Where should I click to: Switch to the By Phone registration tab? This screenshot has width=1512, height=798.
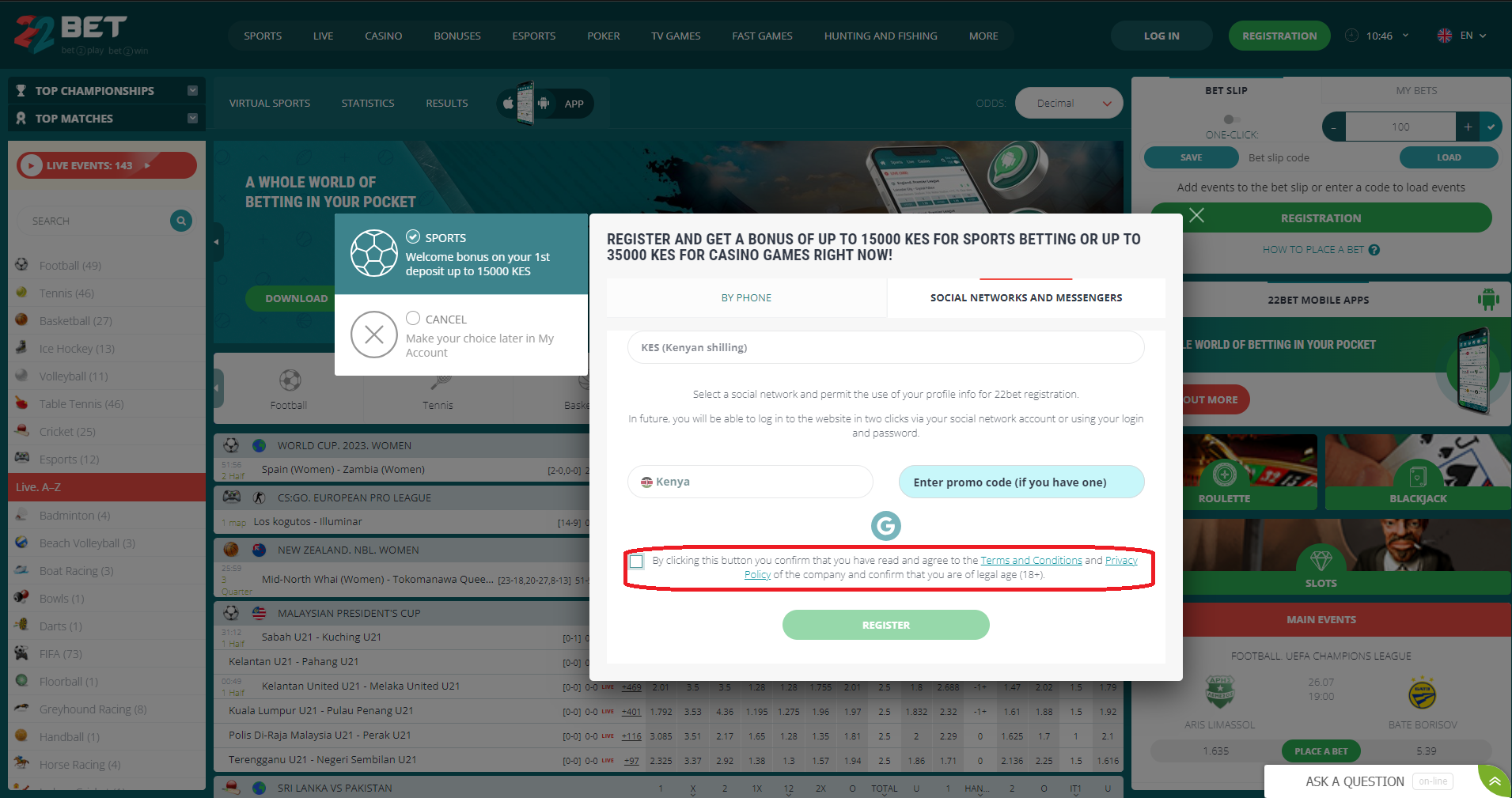746,298
